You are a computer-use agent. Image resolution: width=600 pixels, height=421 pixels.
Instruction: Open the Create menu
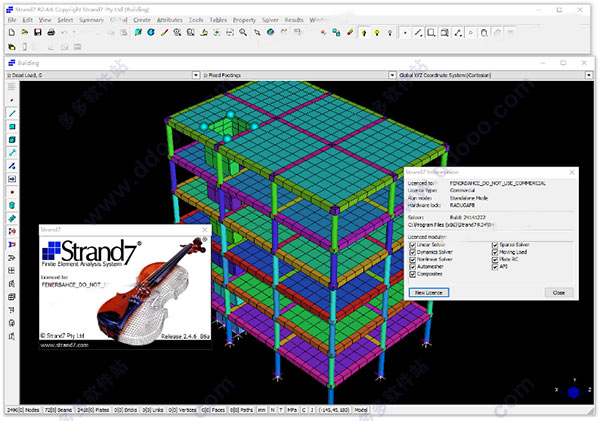(142, 20)
